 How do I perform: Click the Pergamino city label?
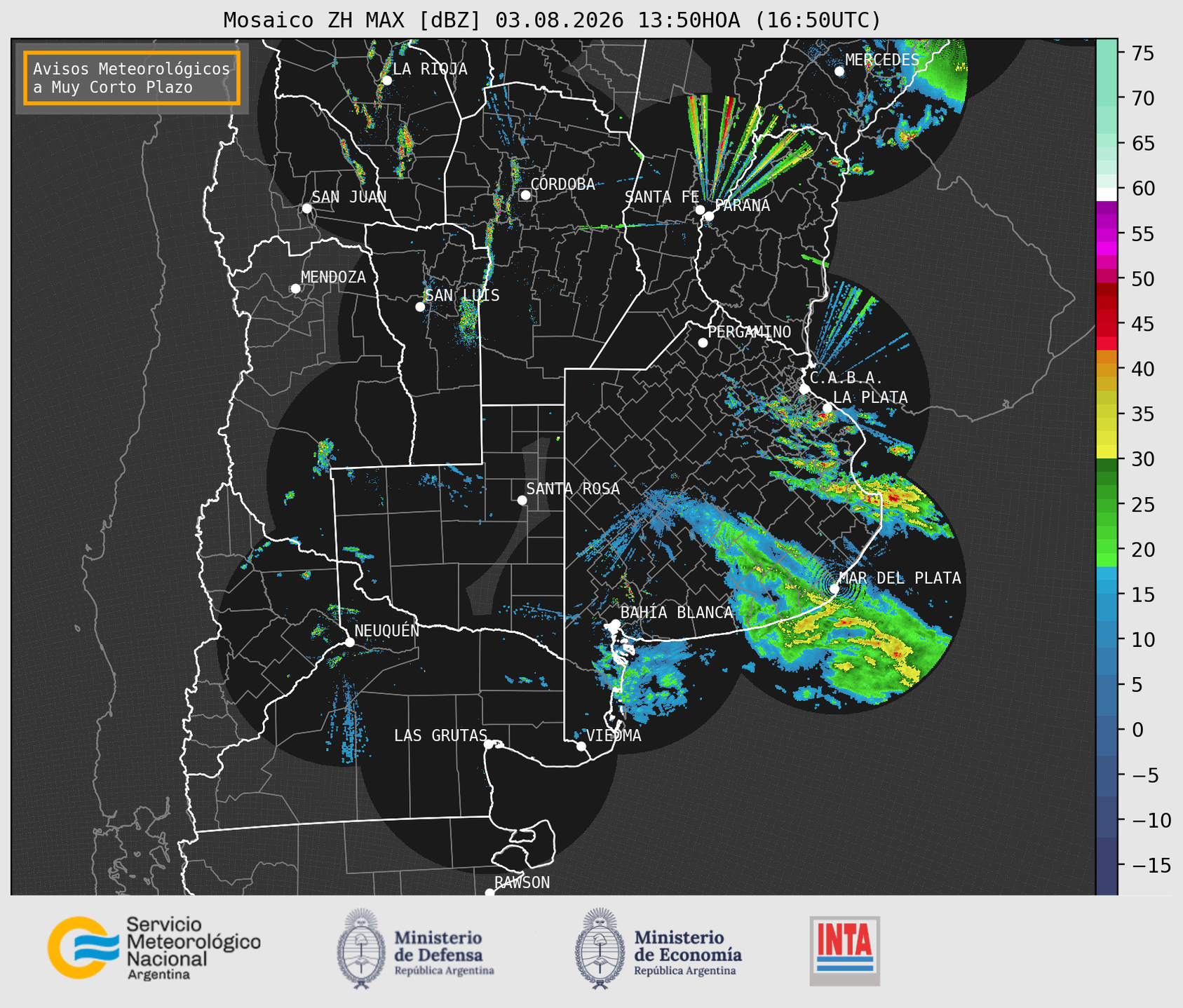[749, 332]
